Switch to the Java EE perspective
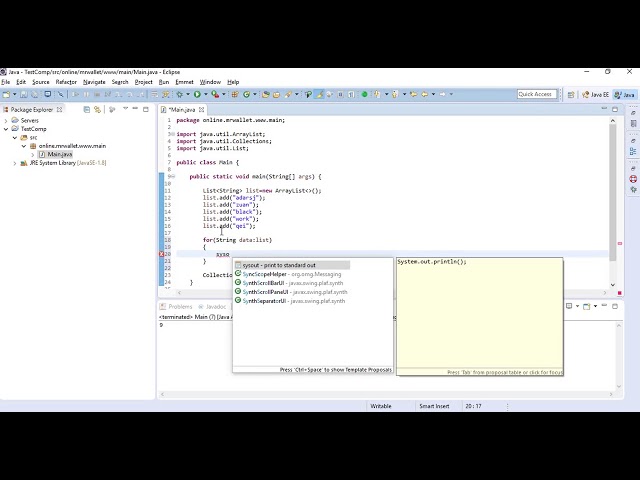Screen dimensions: 640x480 596,95
